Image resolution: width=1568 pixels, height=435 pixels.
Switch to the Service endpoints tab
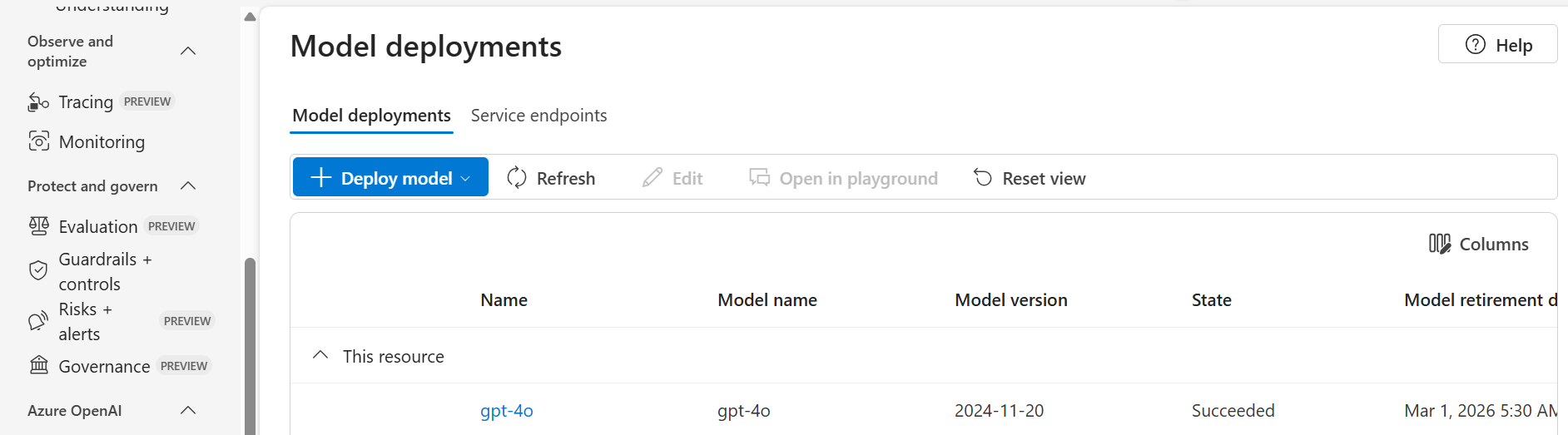point(538,116)
